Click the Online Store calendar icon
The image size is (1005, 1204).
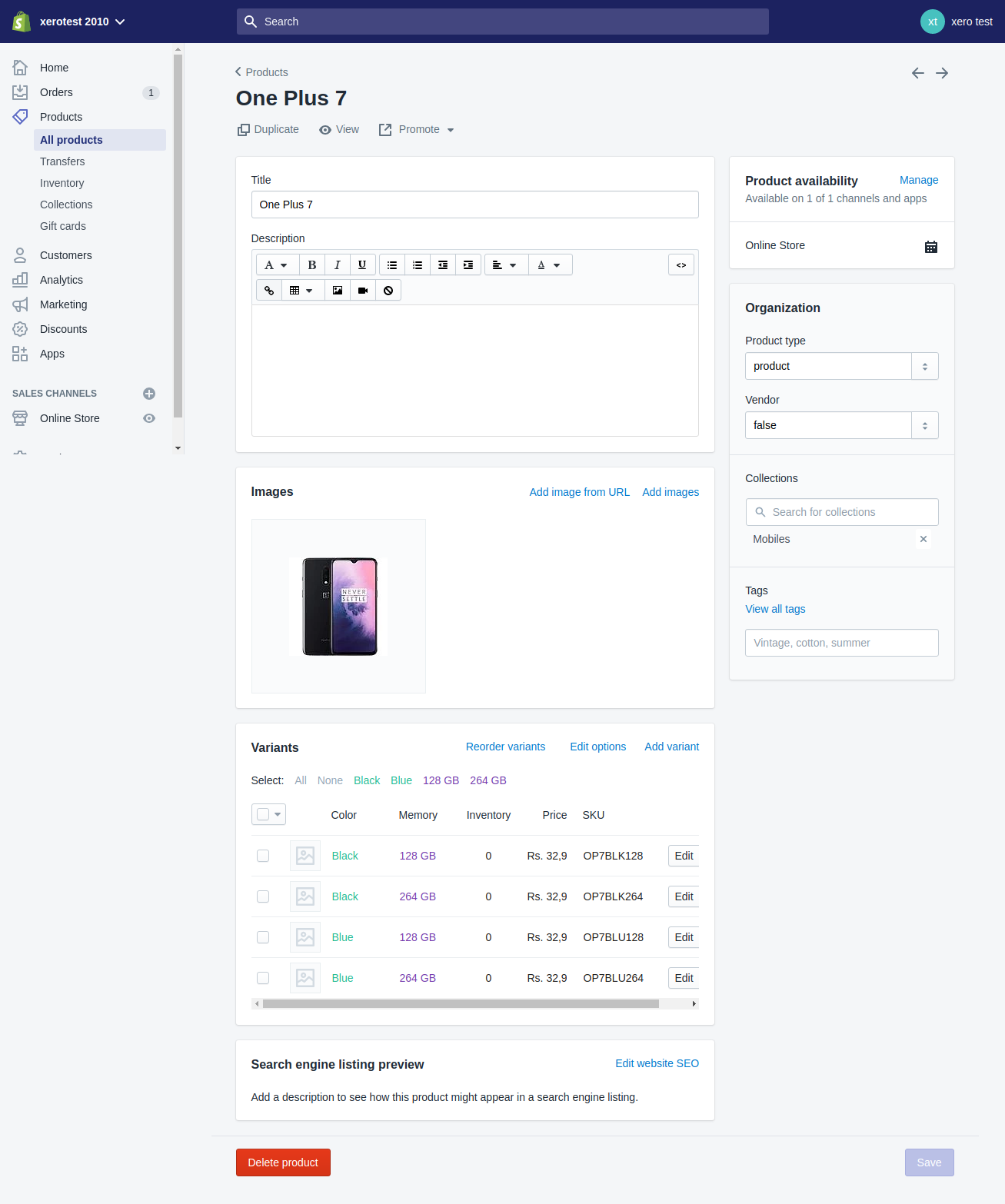coord(930,247)
